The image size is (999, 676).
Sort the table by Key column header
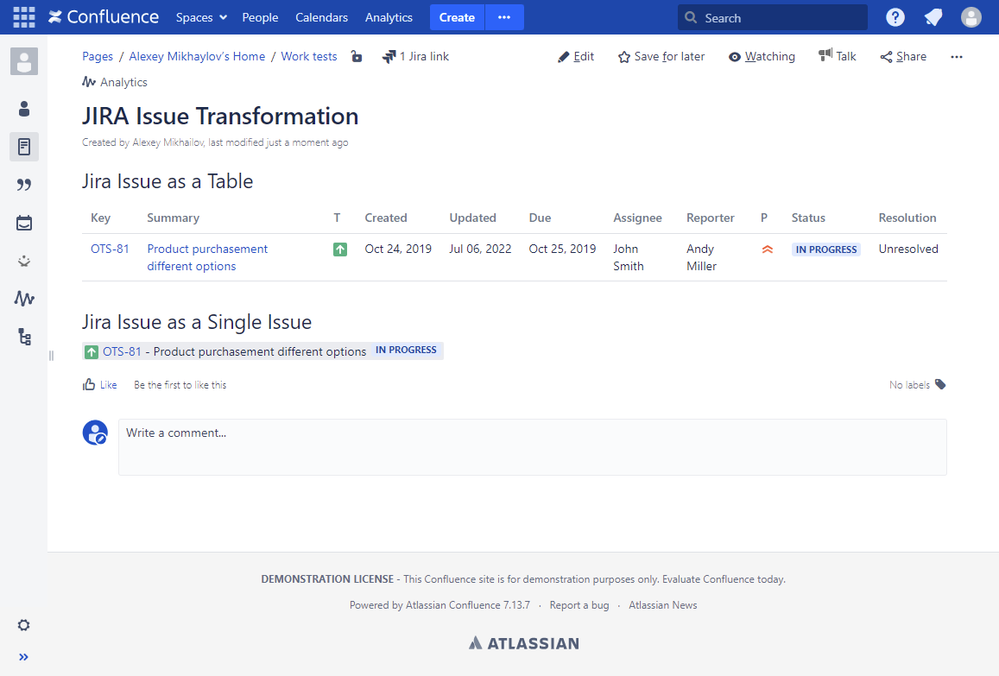point(101,218)
